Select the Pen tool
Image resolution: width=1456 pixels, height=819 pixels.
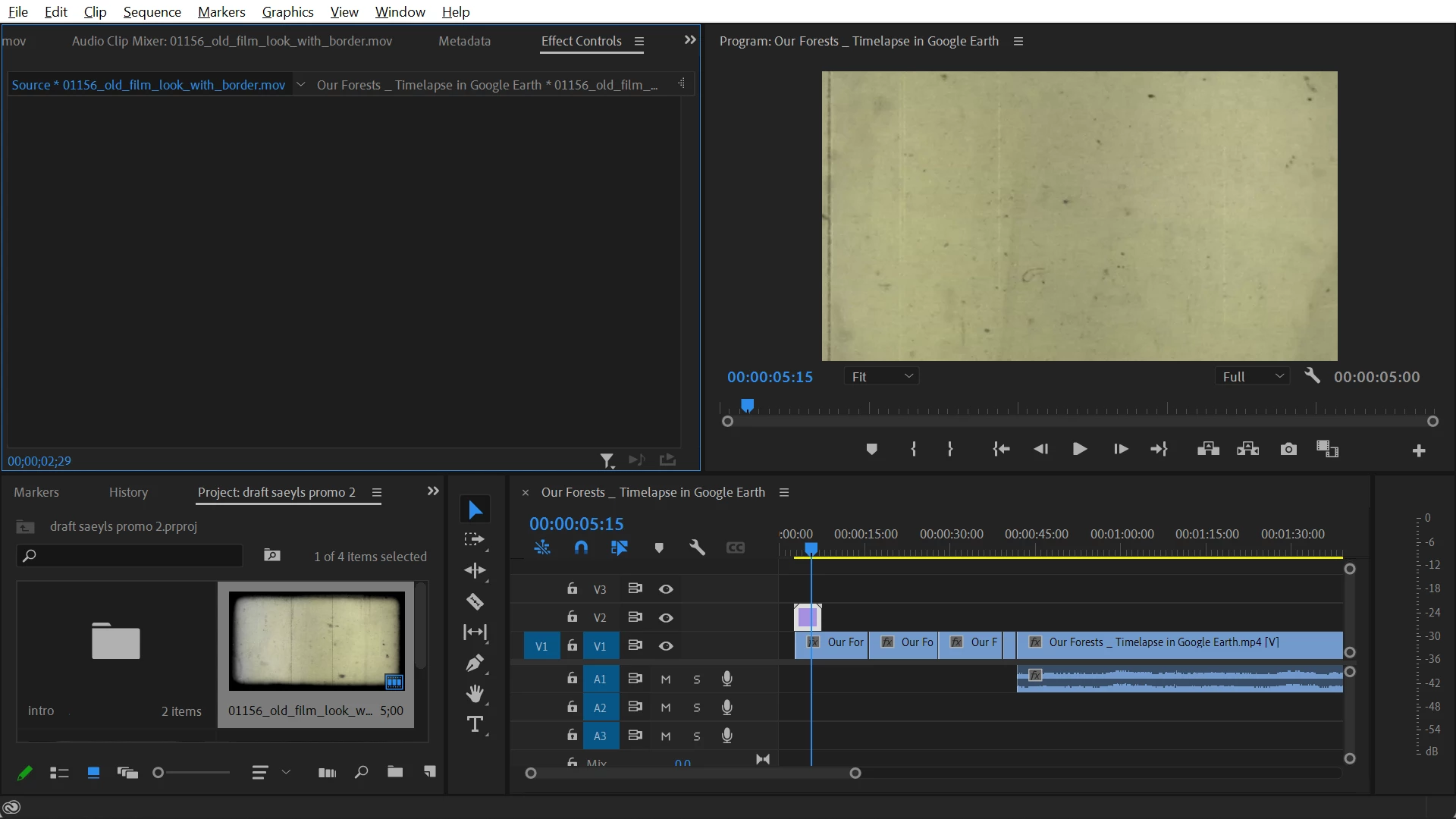pyautogui.click(x=475, y=664)
